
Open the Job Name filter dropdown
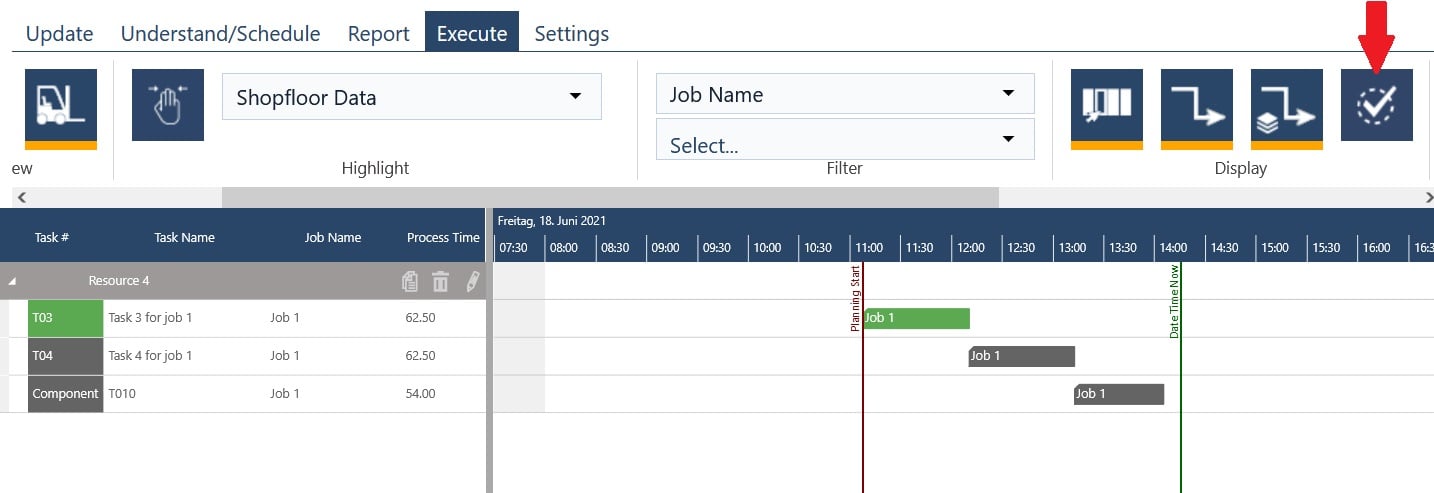844,94
